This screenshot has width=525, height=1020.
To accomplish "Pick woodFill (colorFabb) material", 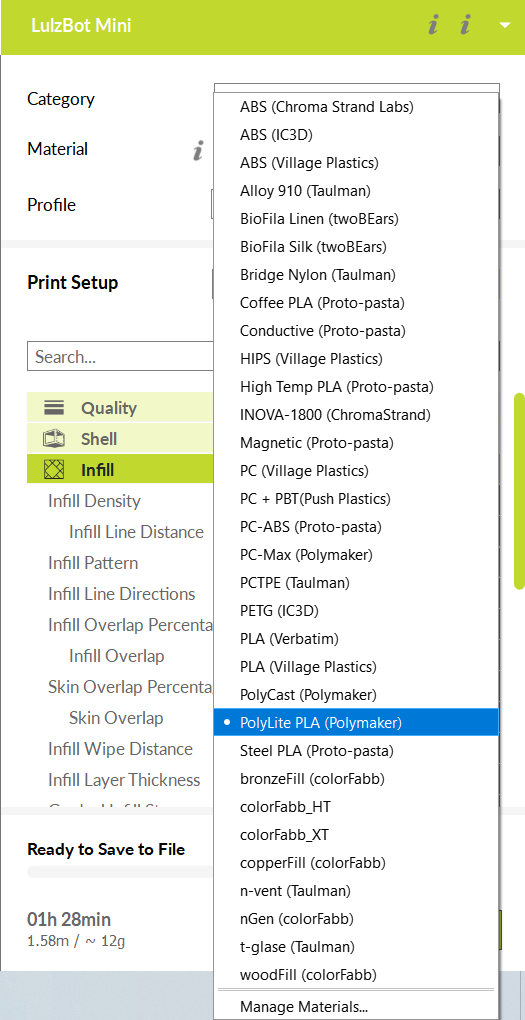I will pos(357,974).
